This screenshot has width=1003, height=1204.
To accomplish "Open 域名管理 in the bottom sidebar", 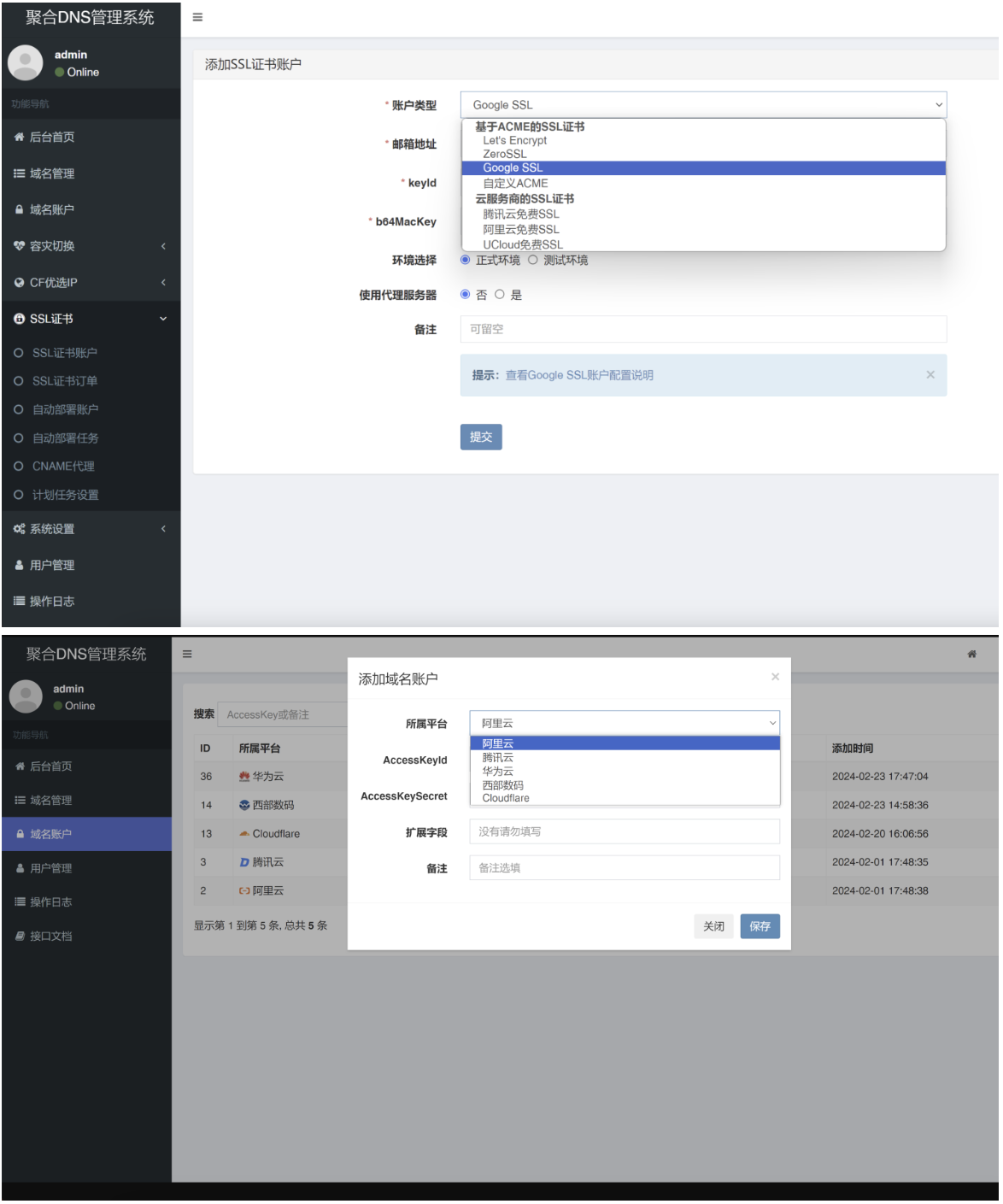I will pyautogui.click(x=86, y=802).
